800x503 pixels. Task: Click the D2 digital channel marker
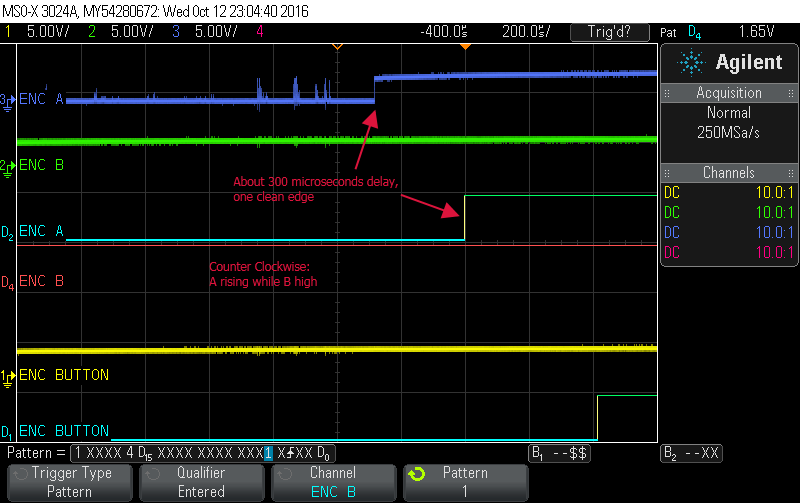[x=7, y=233]
